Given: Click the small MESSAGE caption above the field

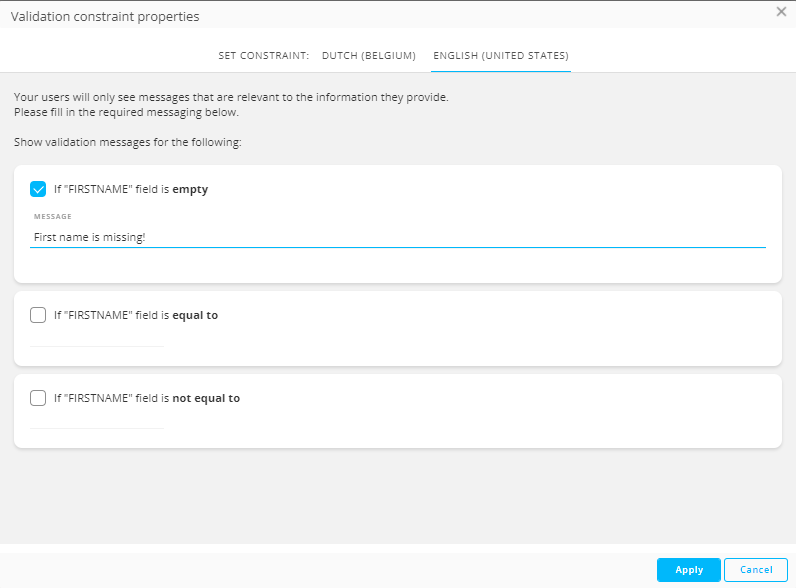Looking at the screenshot, I should click(x=52, y=216).
